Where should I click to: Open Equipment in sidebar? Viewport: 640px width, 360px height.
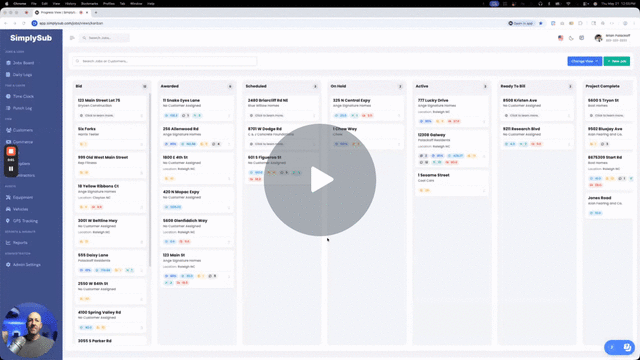19,197
